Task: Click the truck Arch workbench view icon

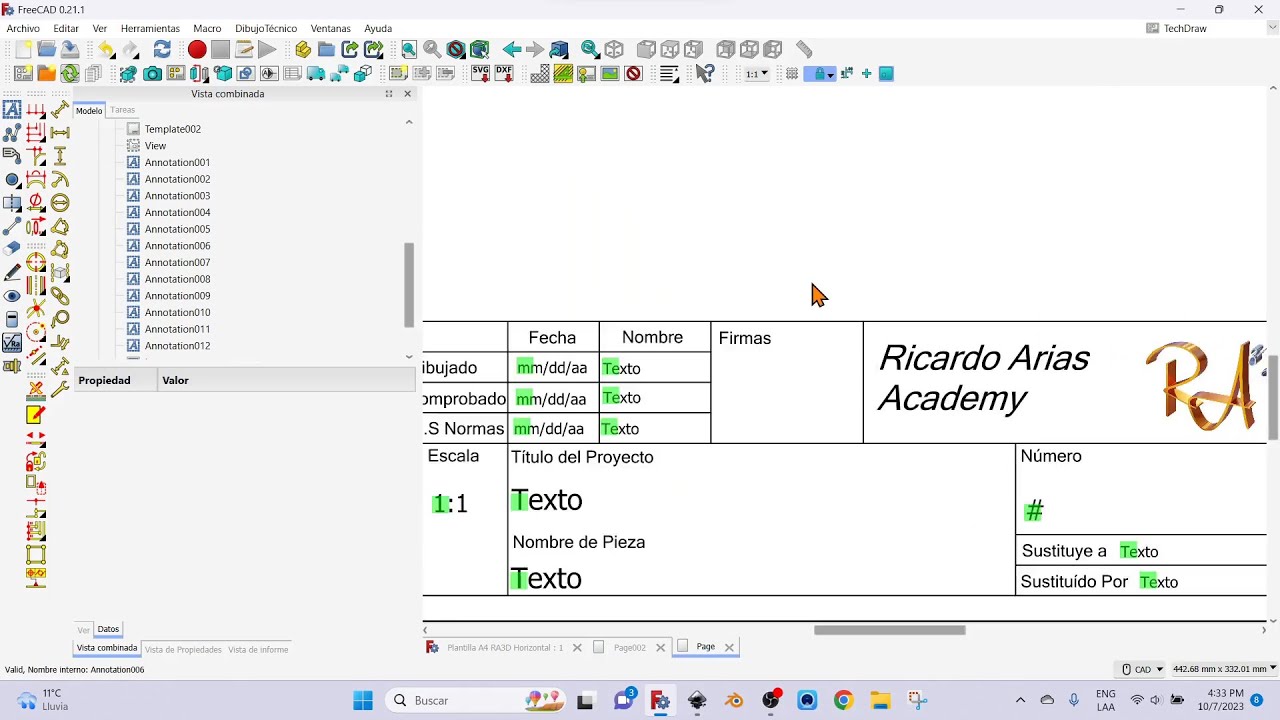Action: (x=316, y=74)
